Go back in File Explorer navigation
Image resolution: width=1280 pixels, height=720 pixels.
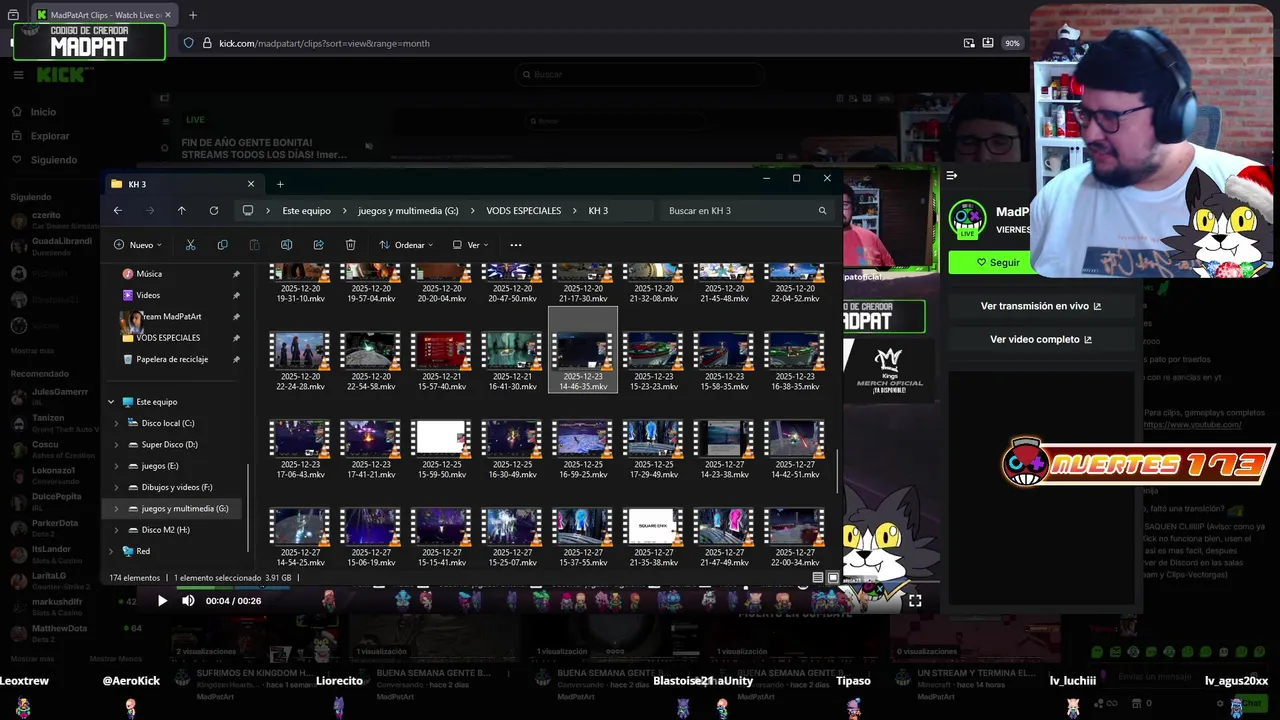118,211
